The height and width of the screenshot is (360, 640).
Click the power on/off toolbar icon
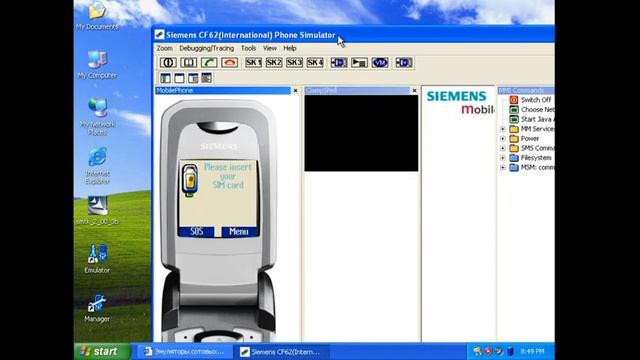(168, 62)
